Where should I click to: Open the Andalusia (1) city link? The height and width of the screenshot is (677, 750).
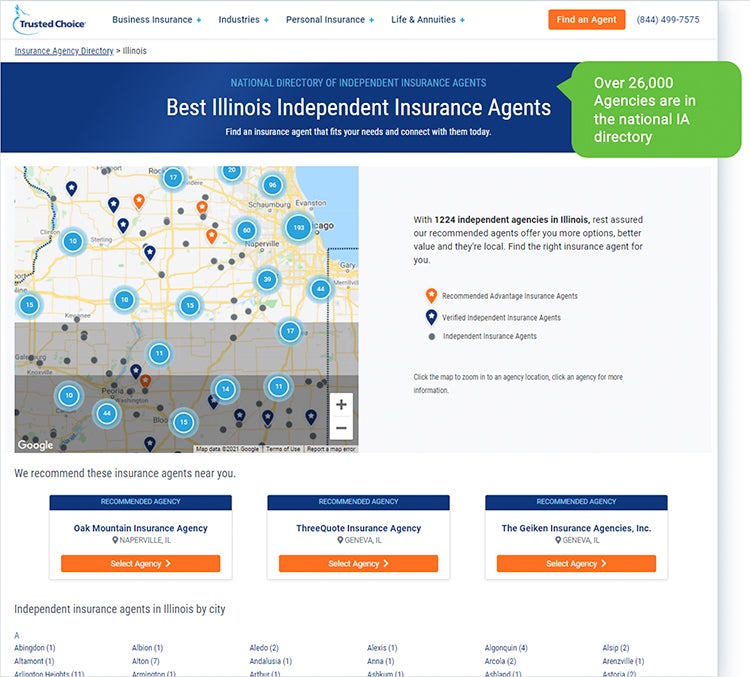pos(271,661)
